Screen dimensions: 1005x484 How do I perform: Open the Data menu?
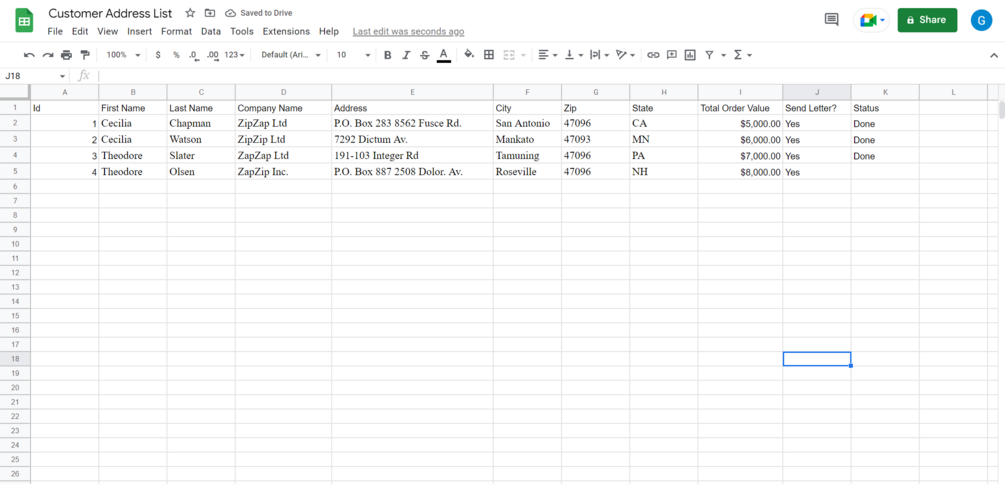pyautogui.click(x=211, y=31)
